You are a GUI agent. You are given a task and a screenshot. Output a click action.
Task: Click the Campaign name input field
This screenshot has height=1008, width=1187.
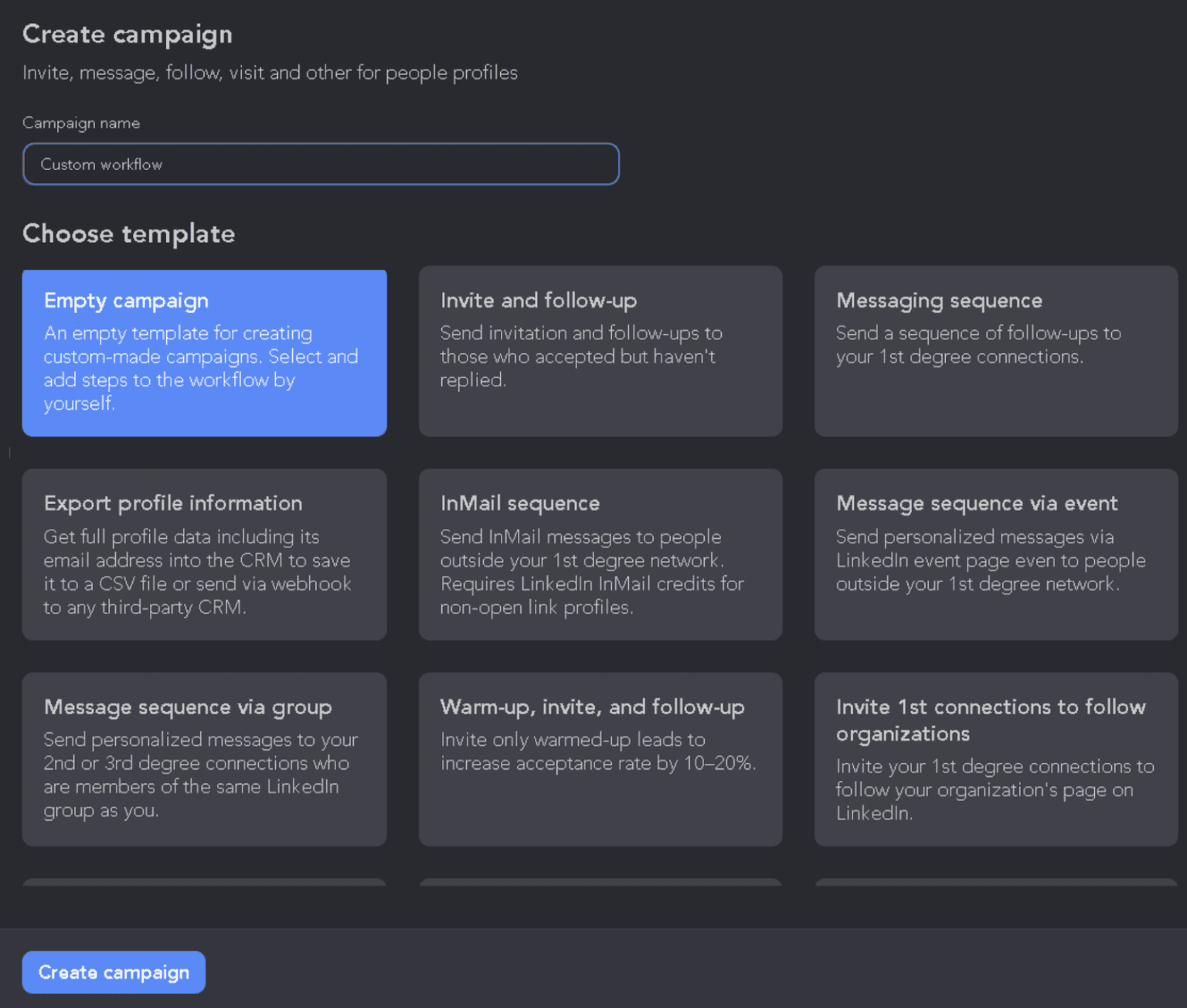click(321, 164)
